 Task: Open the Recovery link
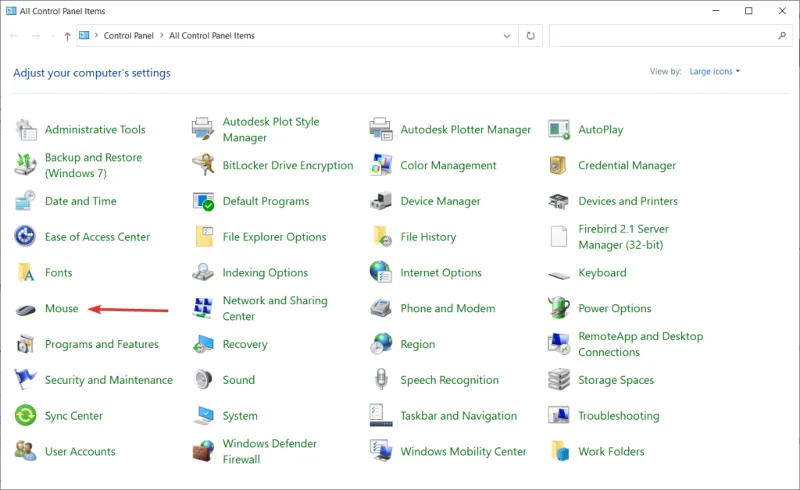[x=245, y=344]
